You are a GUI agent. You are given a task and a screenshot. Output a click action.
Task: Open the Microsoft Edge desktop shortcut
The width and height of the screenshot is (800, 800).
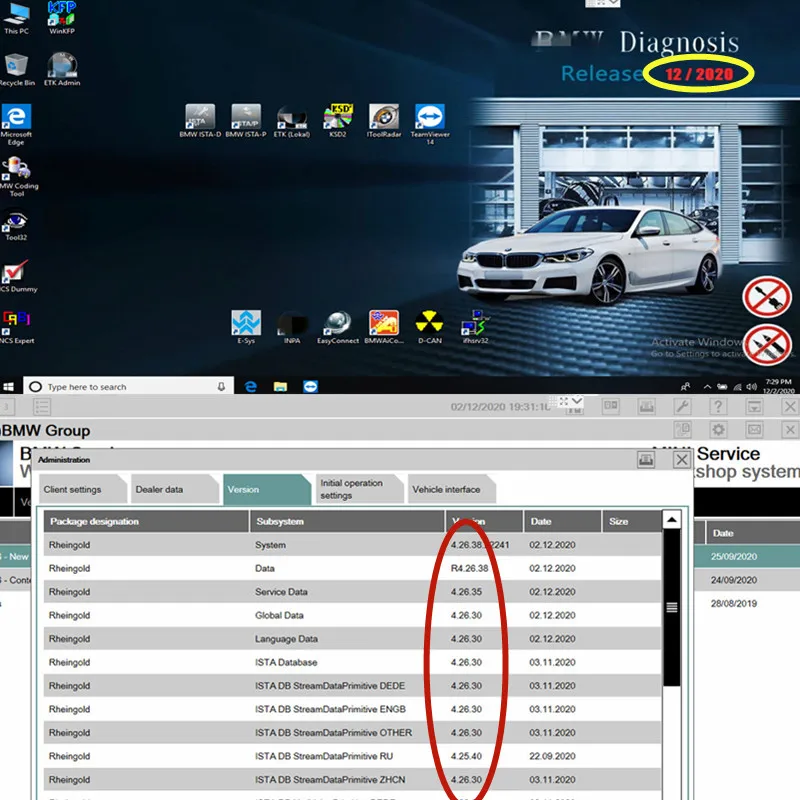click(16, 125)
